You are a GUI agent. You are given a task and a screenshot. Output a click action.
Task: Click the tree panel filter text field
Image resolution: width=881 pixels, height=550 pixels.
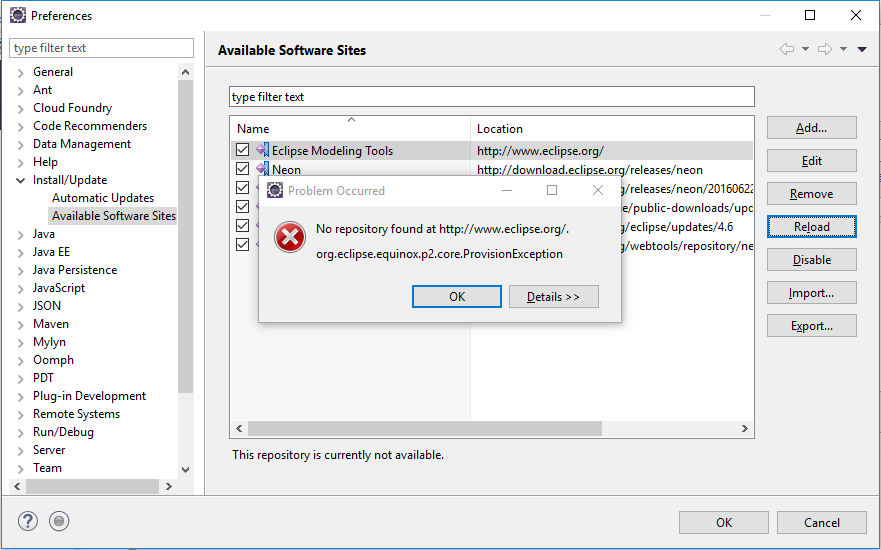coord(102,48)
